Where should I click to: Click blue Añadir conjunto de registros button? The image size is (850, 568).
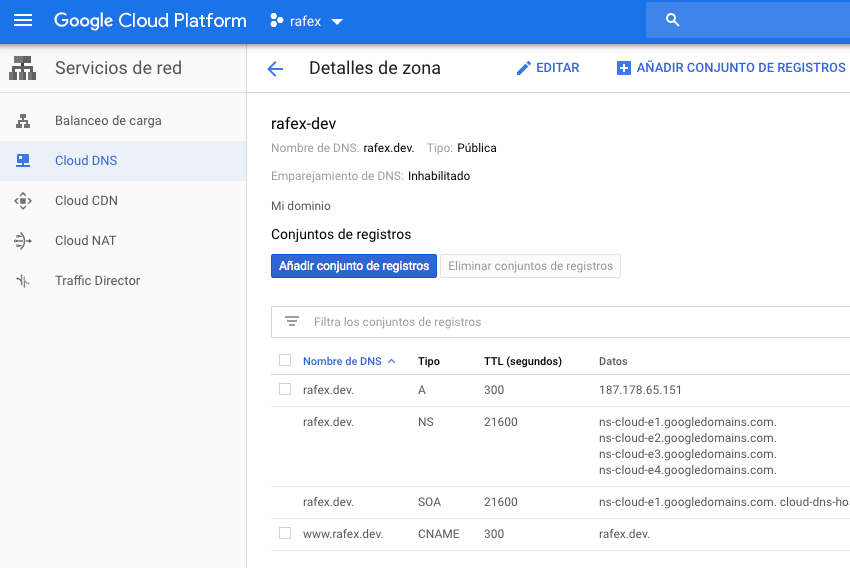click(x=354, y=266)
